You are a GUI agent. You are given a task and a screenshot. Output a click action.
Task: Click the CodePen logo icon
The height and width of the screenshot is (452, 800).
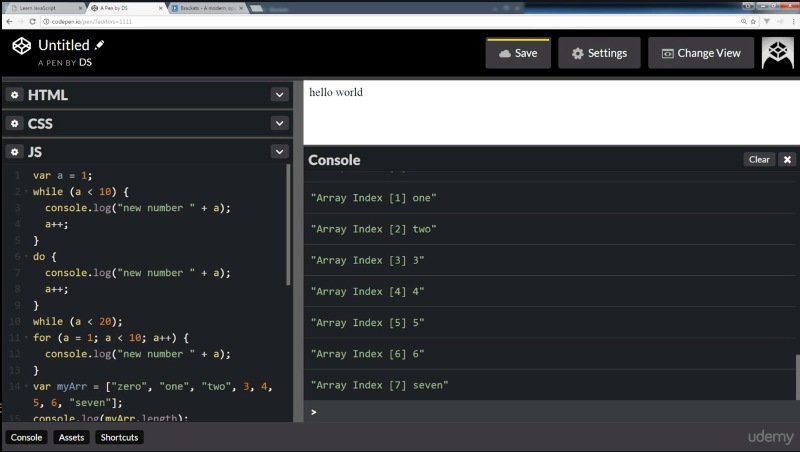point(22,47)
